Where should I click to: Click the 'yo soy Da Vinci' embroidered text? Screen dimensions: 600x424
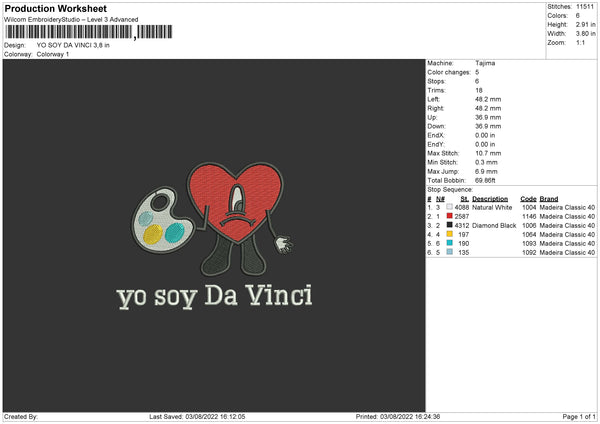click(x=214, y=297)
